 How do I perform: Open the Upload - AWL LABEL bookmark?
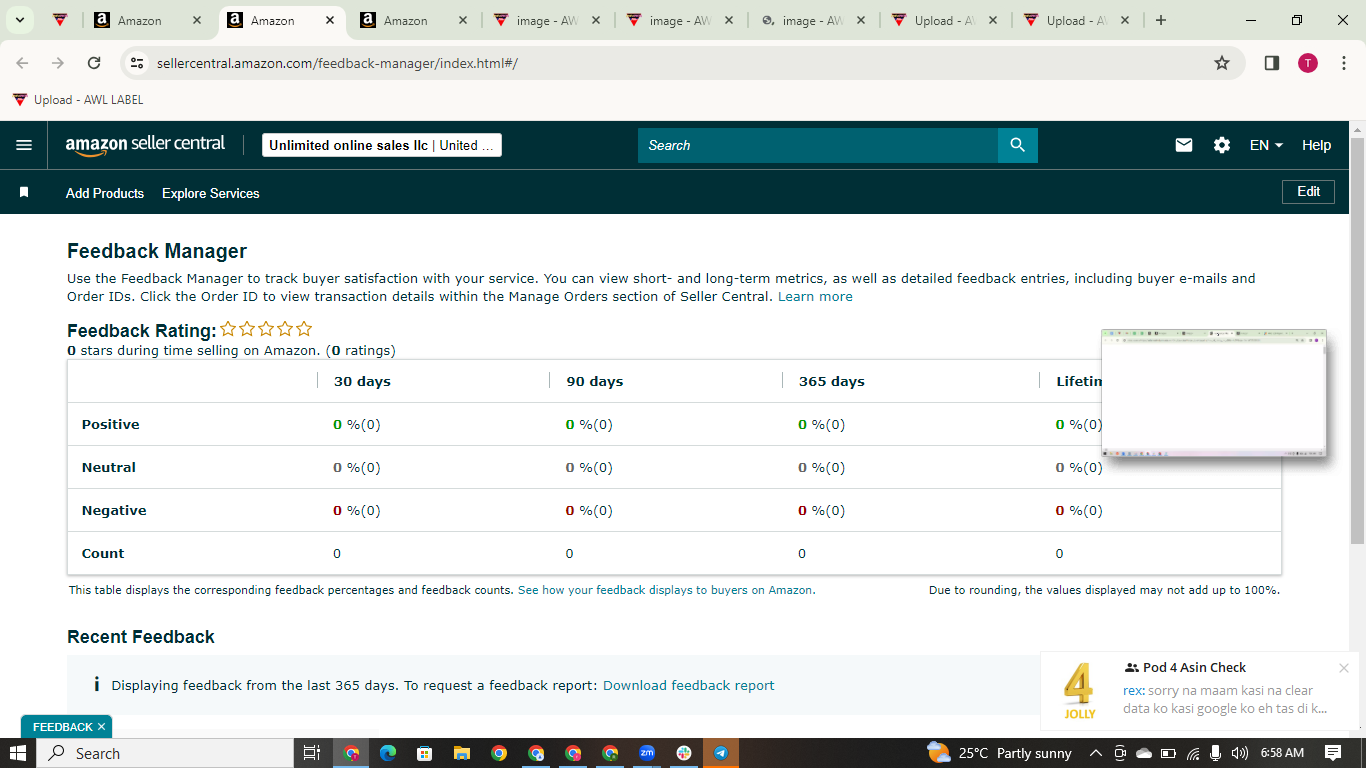[78, 100]
